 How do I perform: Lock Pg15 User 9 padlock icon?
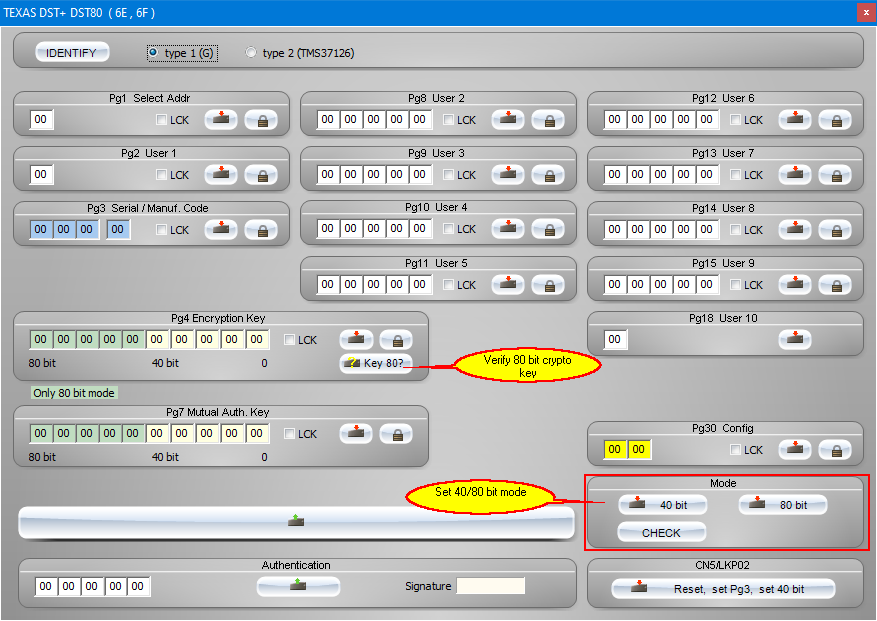coord(836,284)
